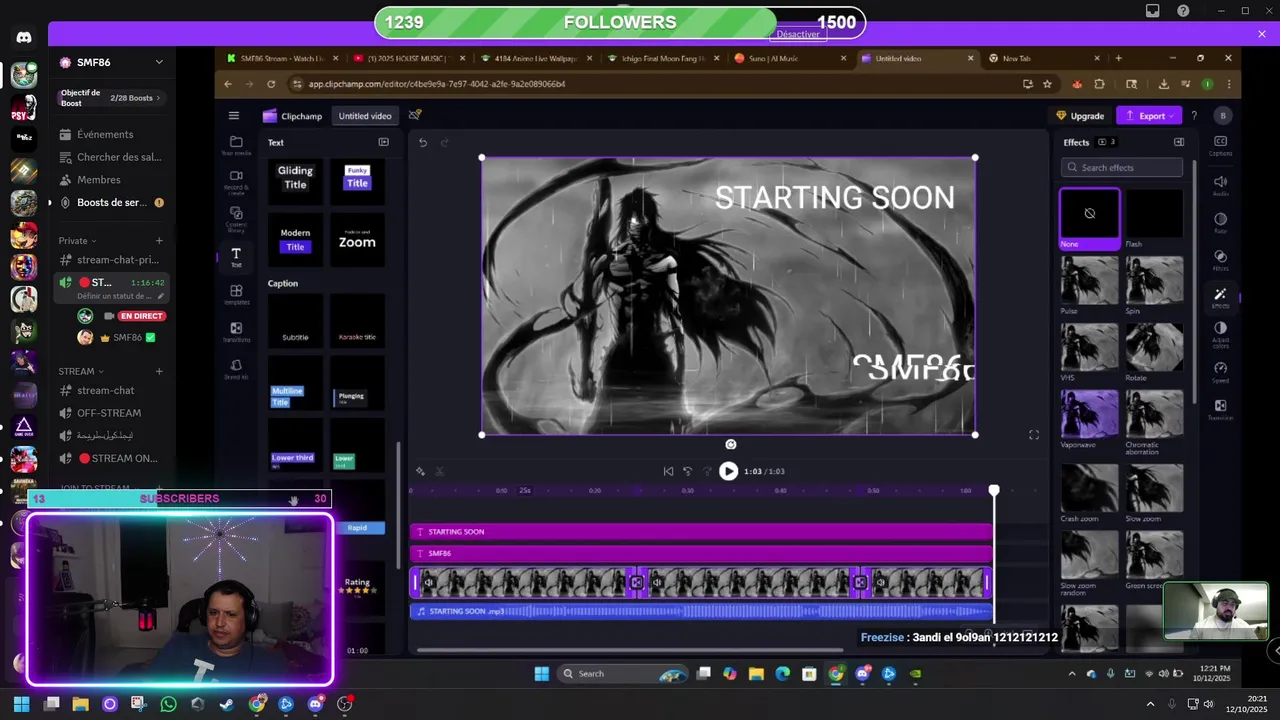Open boost goal 2/28 Boosts chevron
The height and width of the screenshot is (720, 1280).
158,98
